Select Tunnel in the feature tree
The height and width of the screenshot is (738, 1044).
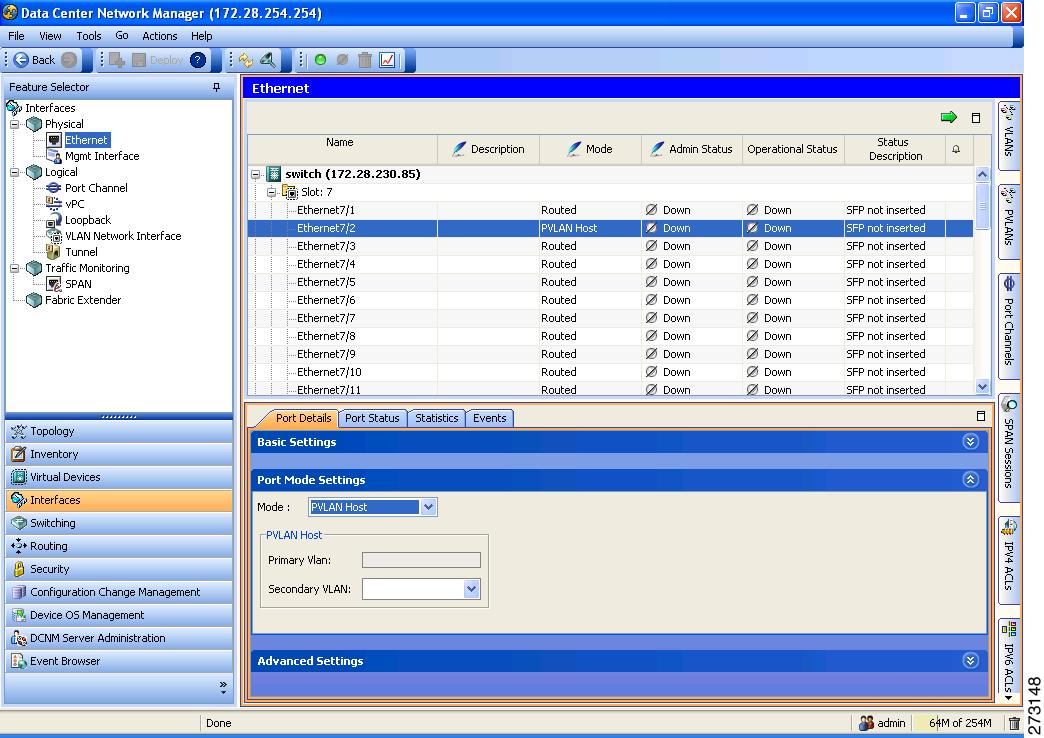(x=81, y=252)
